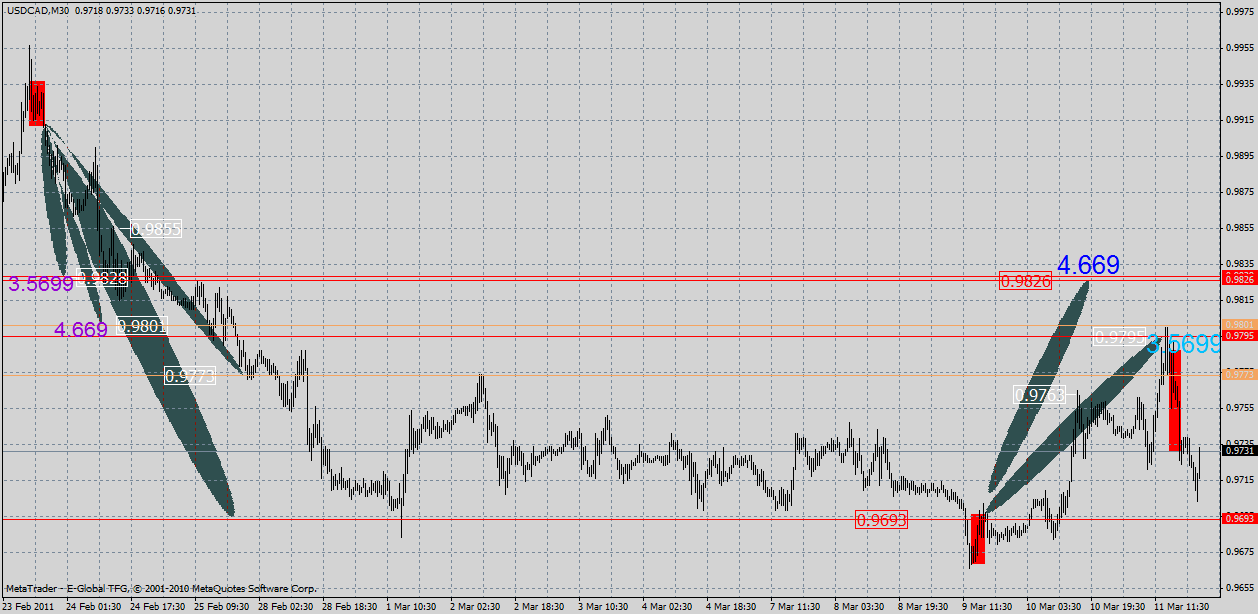Viewport: 1258px width, 614px height.
Task: Click the 23 Feb 2011 date on timeline
Action: click(x=28, y=605)
